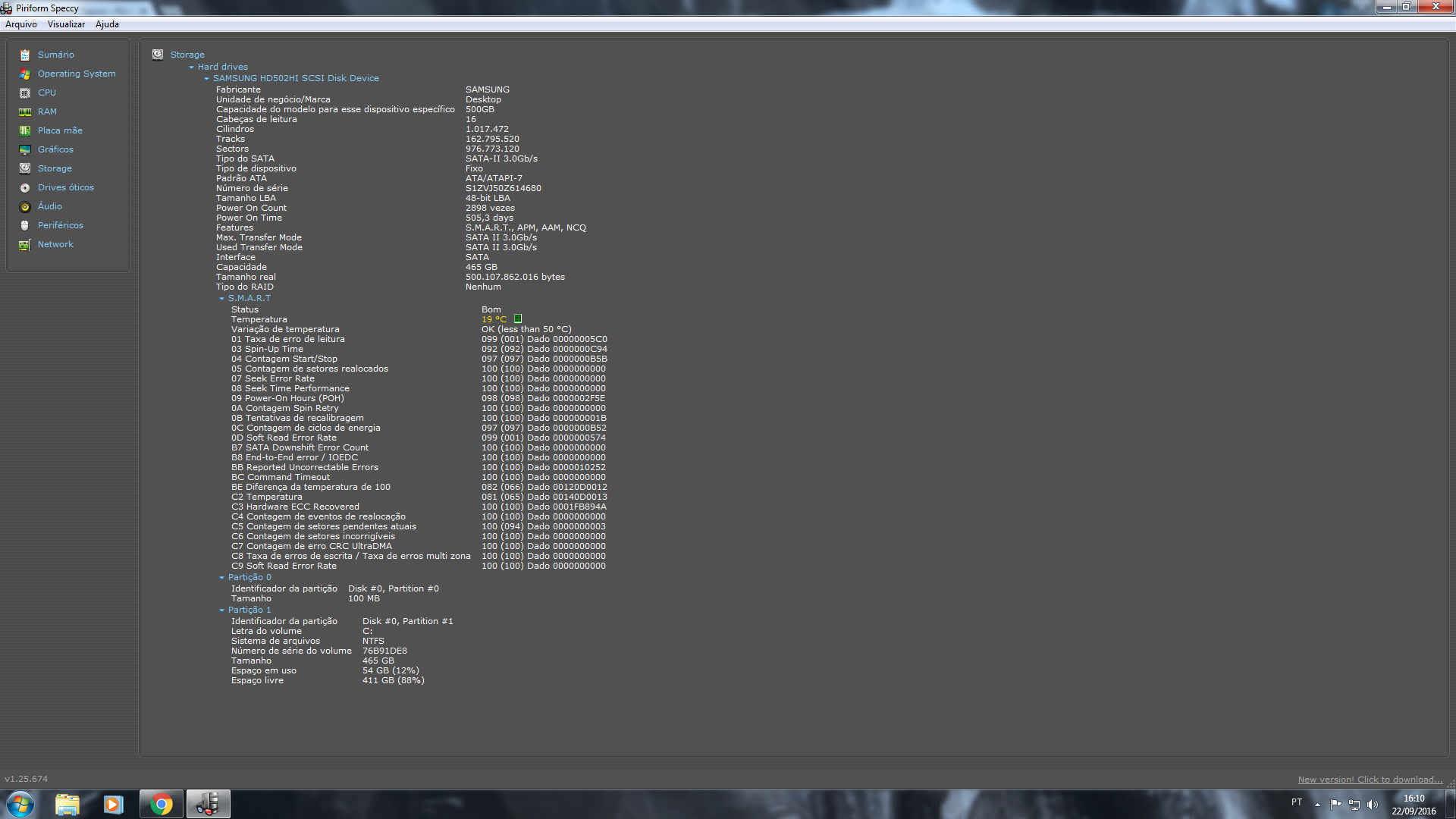Click the Drives óticos disc icon
Screen dimensions: 1456x819
point(25,187)
